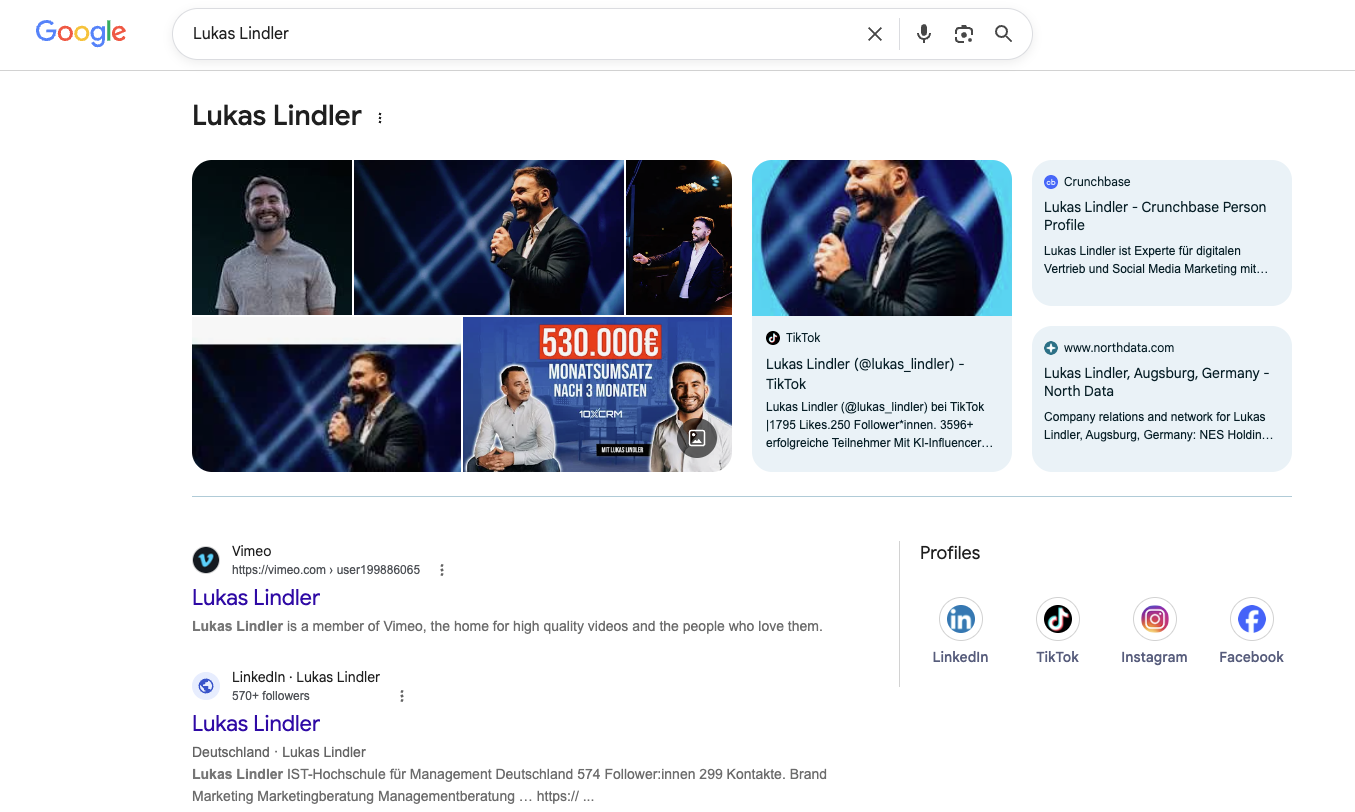Click the Vimeo favicon icon
Screen dimensions: 1355x812
206,560
